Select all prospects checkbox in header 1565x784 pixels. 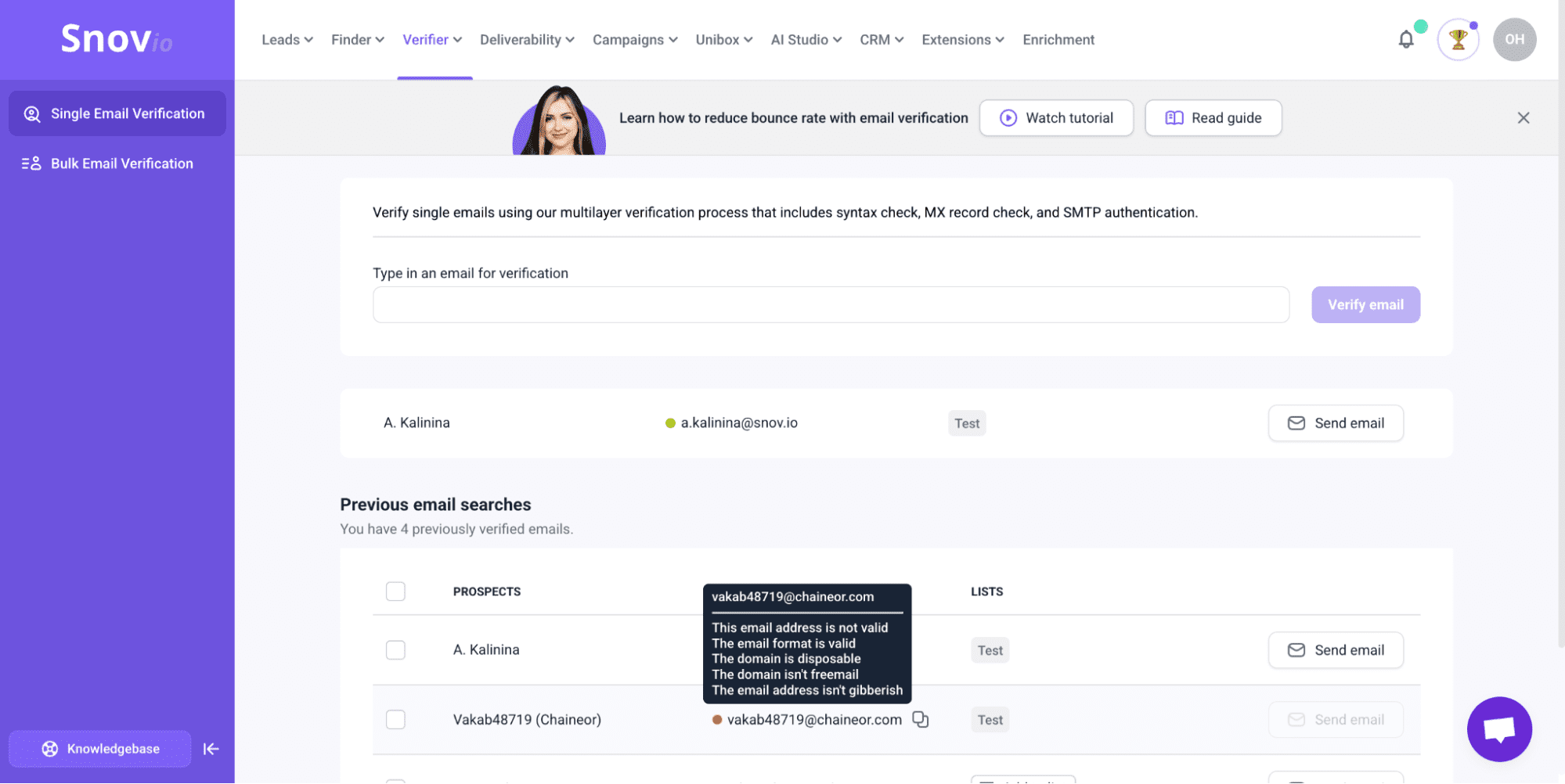395,591
